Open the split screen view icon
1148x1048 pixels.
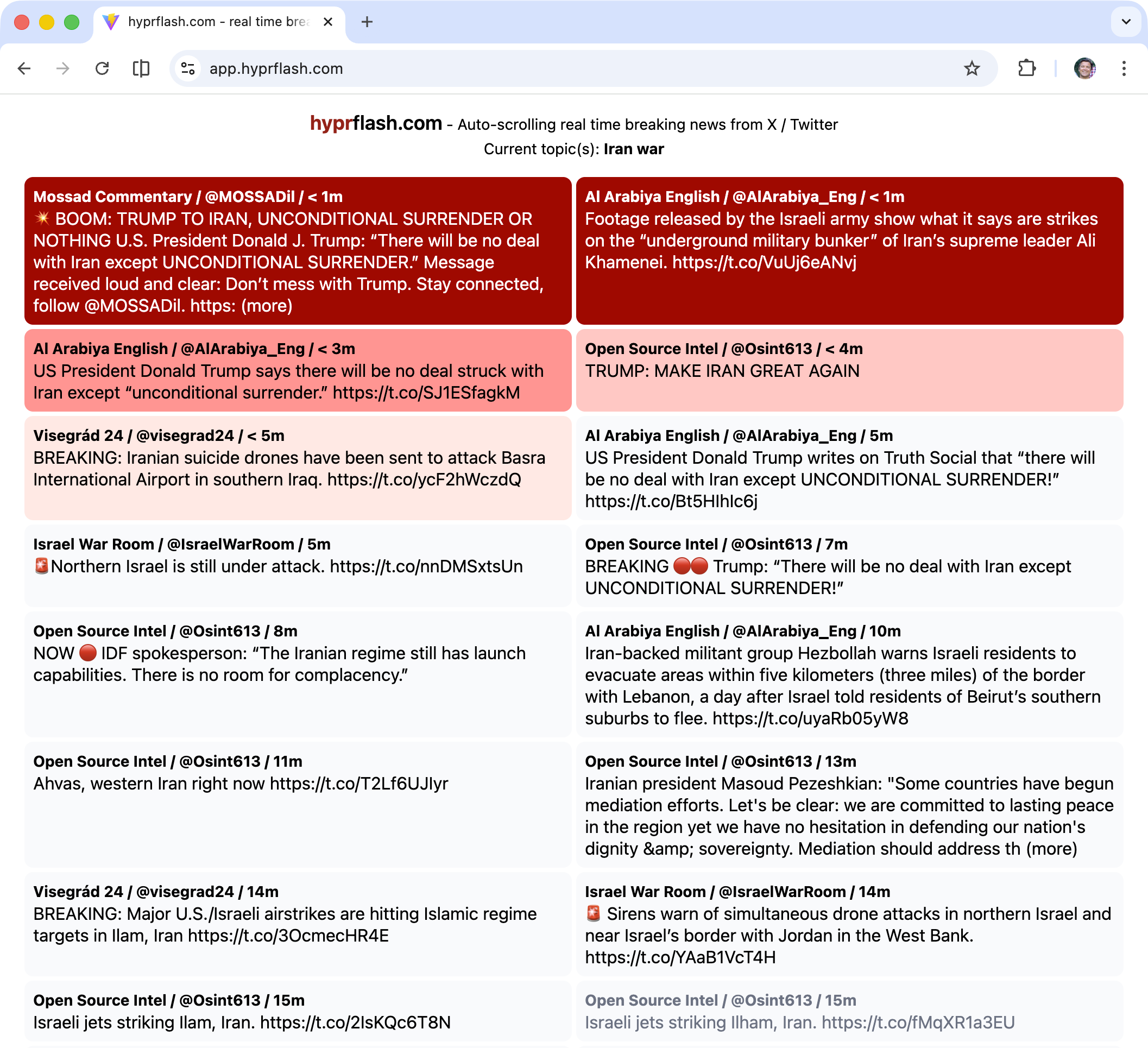[x=141, y=68]
